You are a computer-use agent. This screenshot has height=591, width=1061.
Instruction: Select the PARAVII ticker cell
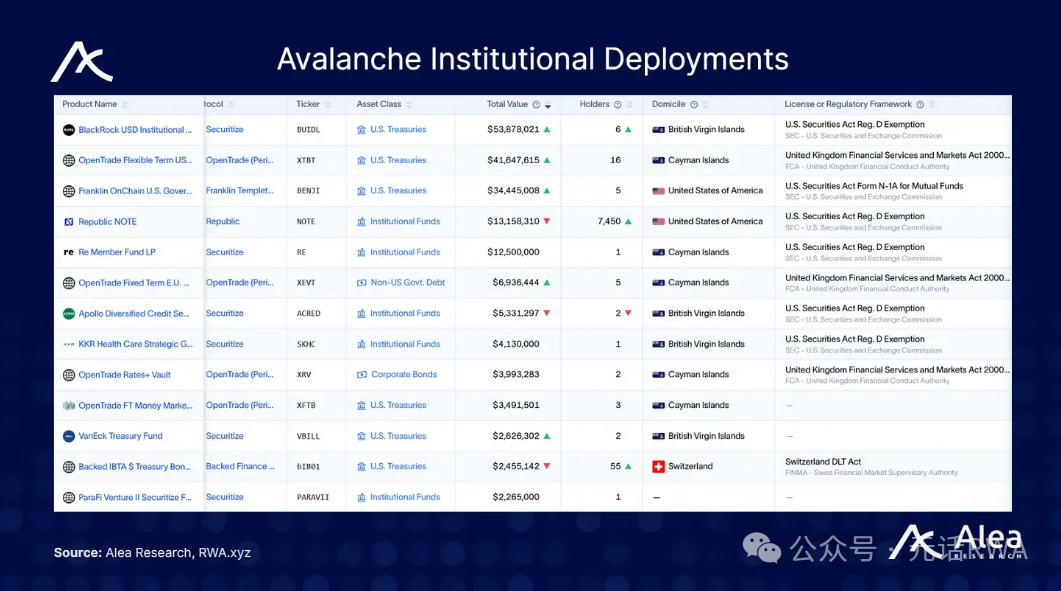(x=313, y=498)
